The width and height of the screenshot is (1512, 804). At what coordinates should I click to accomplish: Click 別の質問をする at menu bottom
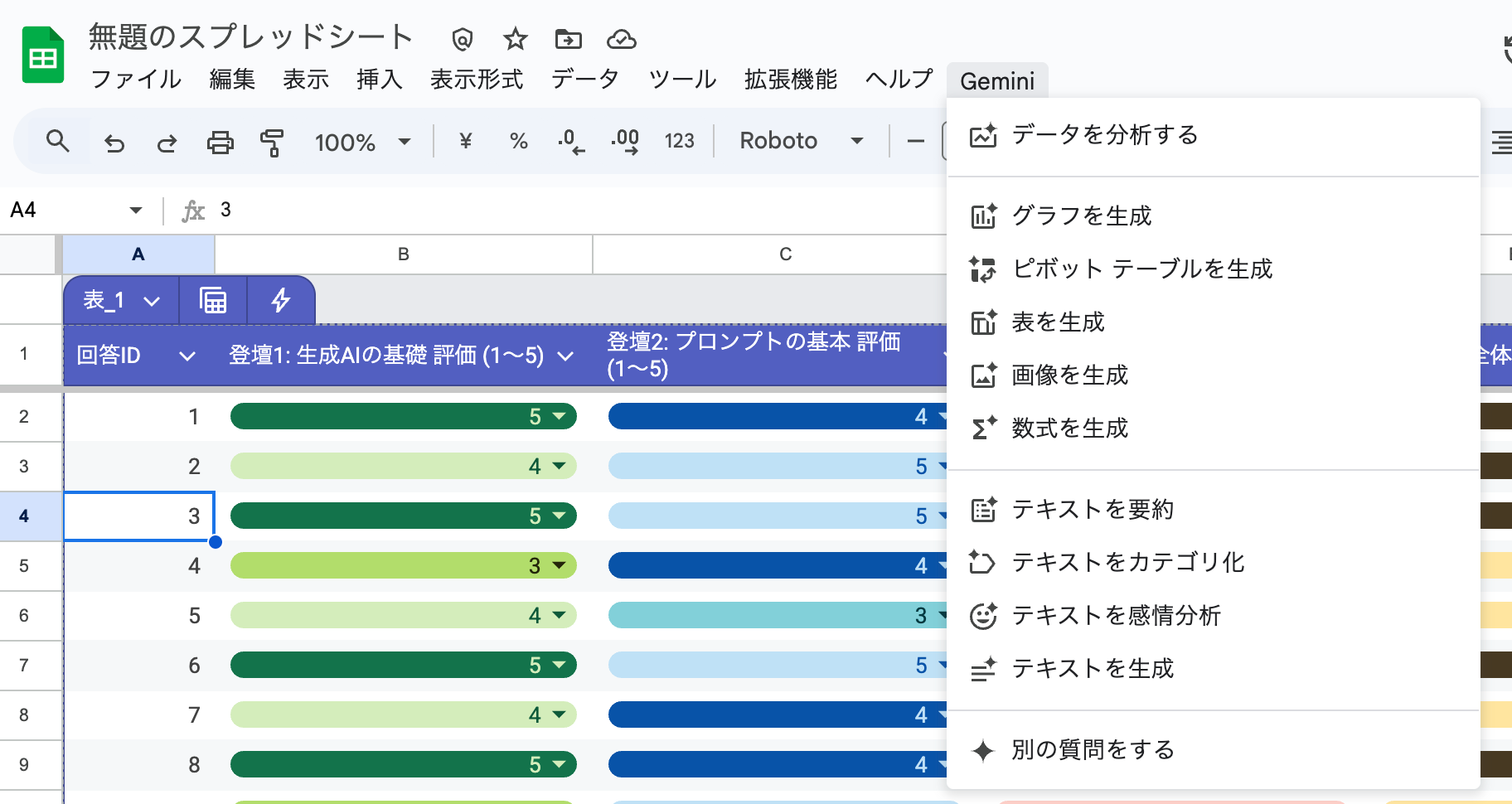(1092, 749)
